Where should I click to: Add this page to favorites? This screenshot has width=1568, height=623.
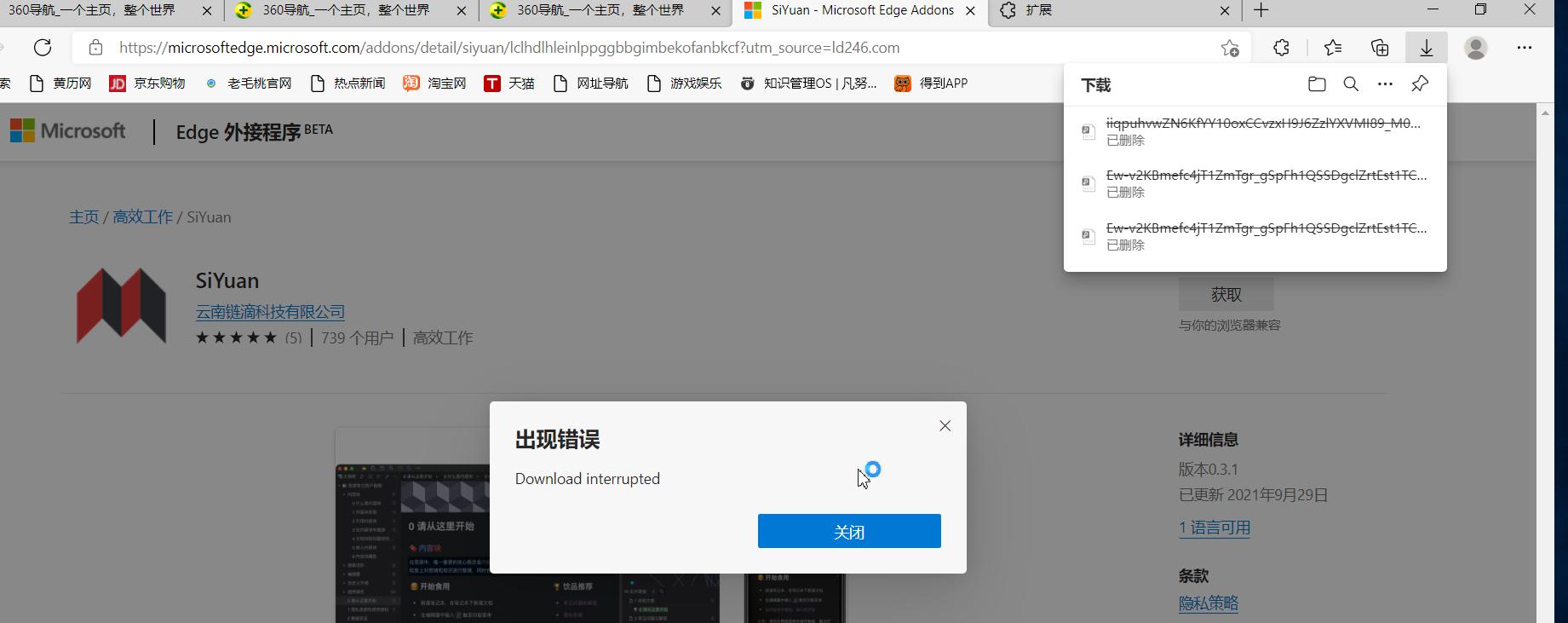1229,48
